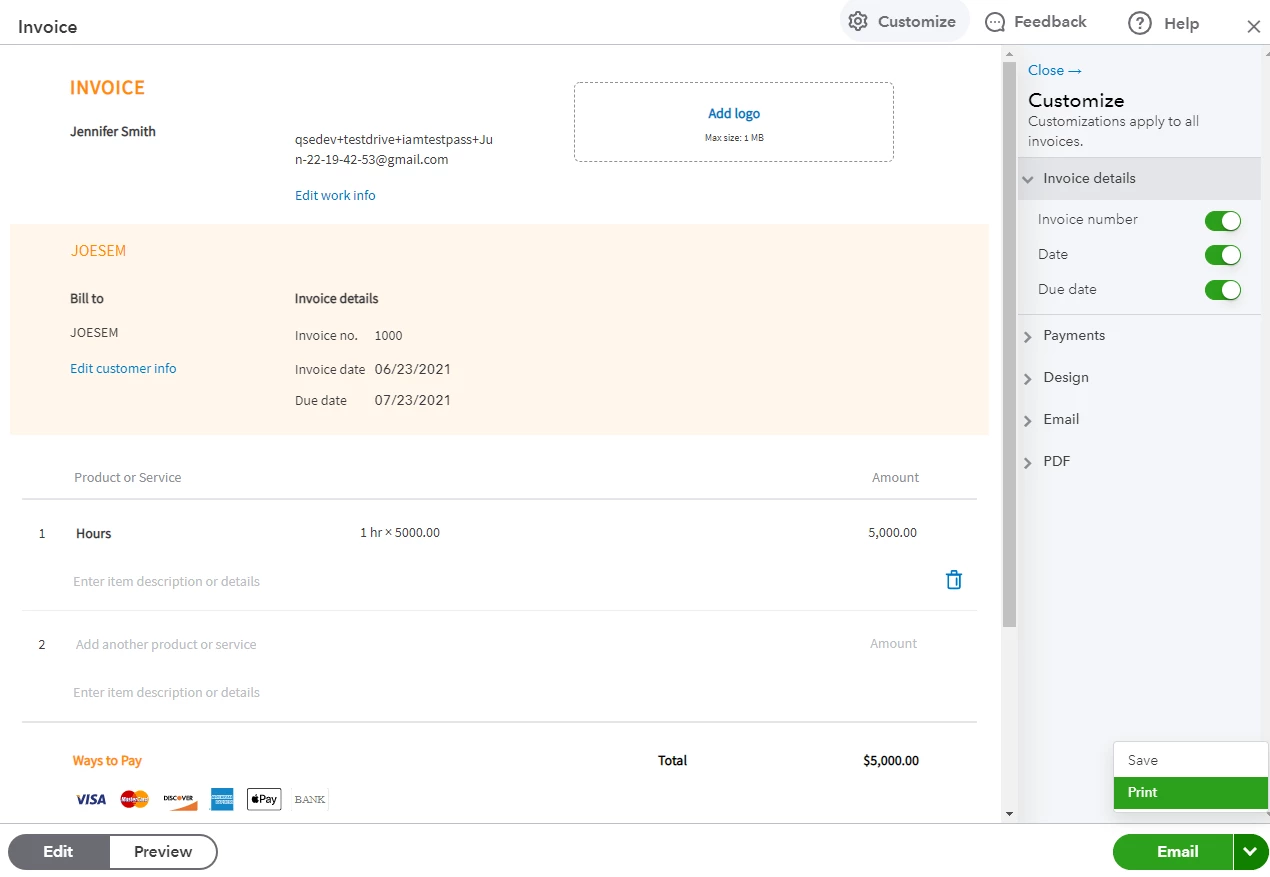Image resolution: width=1270 pixels, height=877 pixels.
Task: Open the Feedback speech bubble icon
Action: (995, 22)
